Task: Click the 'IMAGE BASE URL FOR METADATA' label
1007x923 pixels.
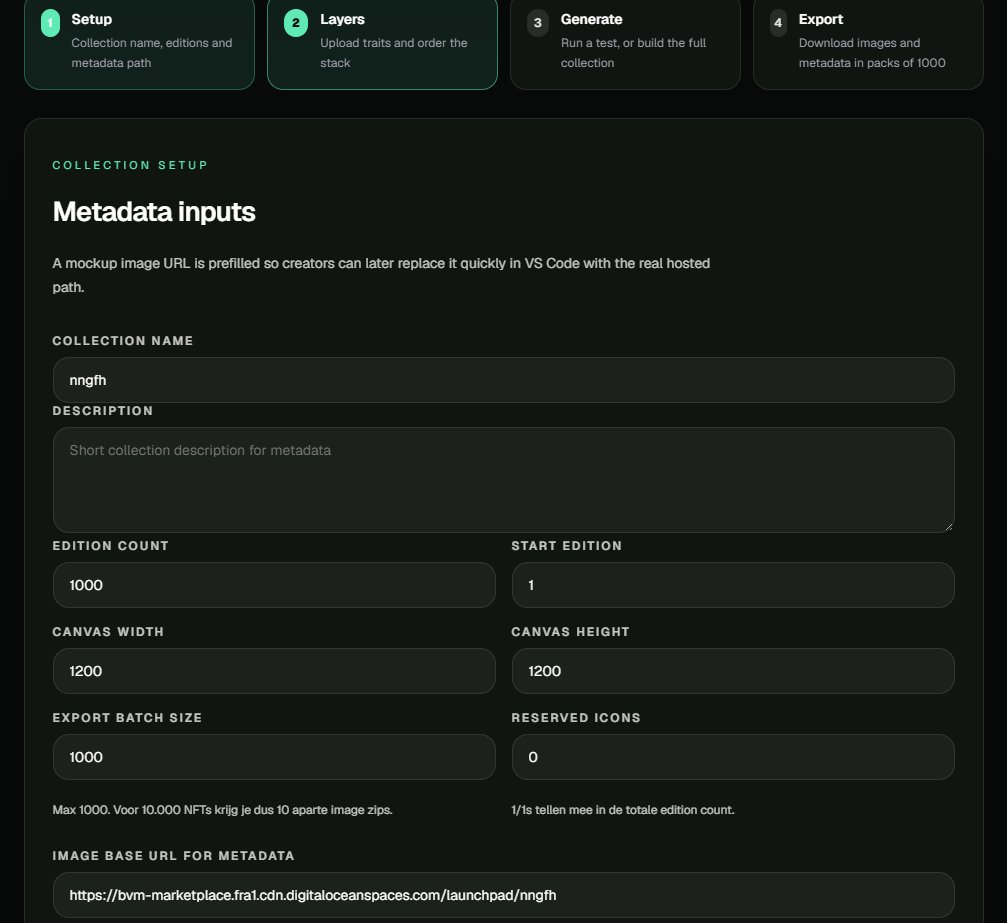Action: tap(173, 856)
